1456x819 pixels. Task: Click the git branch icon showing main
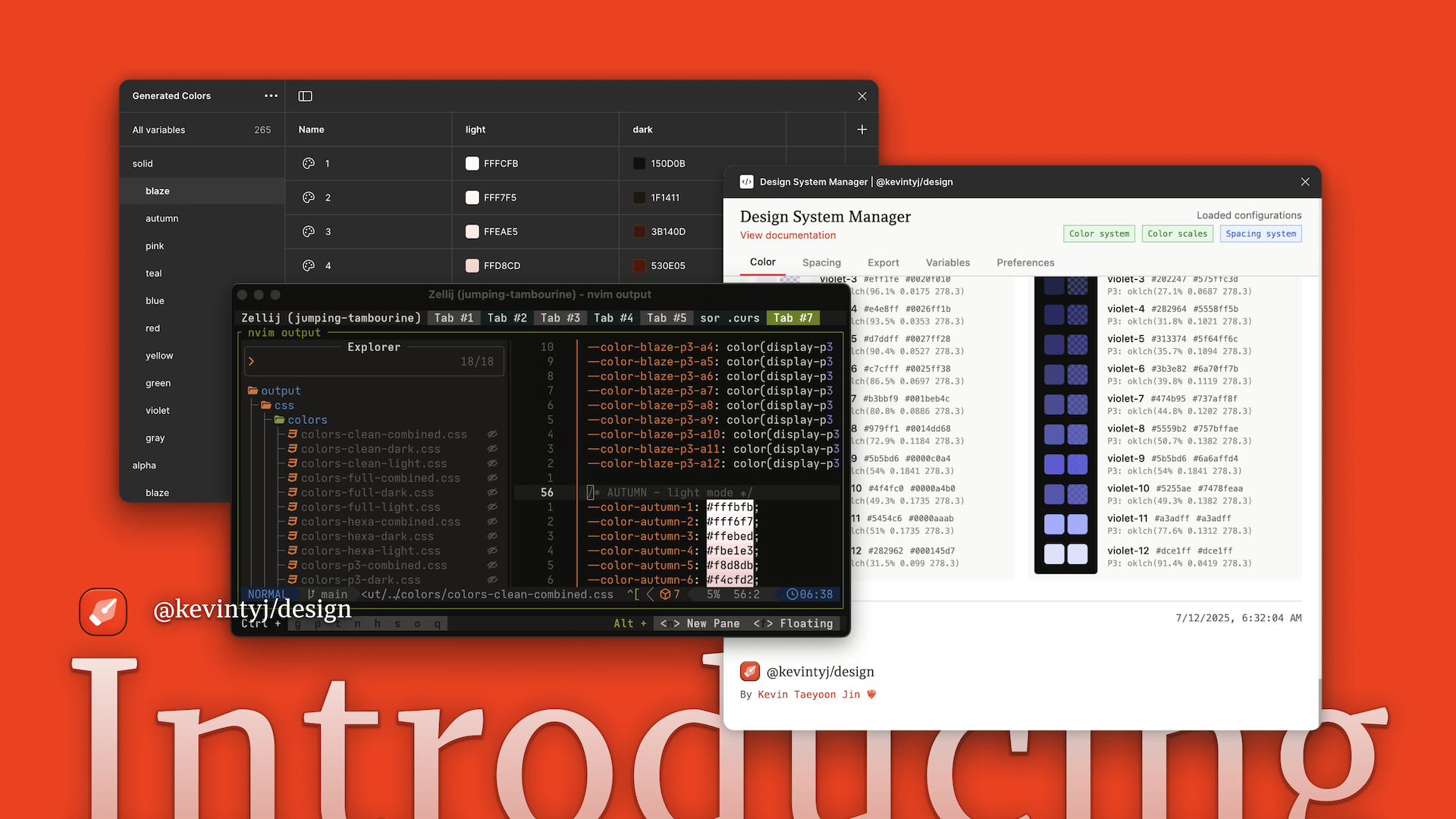point(312,595)
